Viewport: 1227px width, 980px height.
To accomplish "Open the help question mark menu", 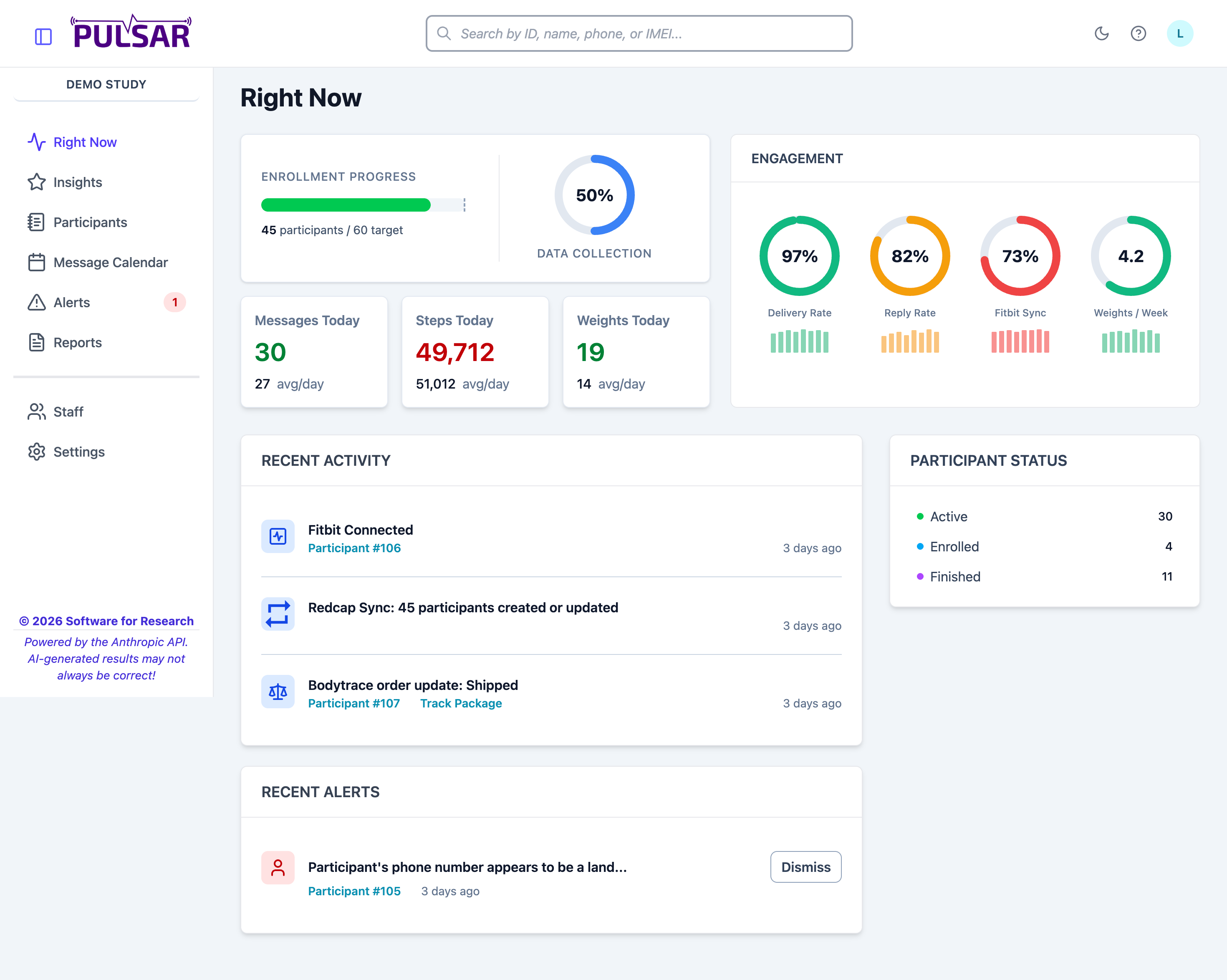I will coord(1138,33).
